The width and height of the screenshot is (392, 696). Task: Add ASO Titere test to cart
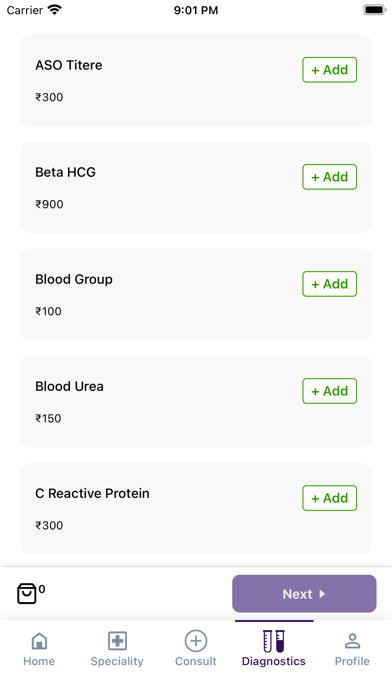point(329,70)
